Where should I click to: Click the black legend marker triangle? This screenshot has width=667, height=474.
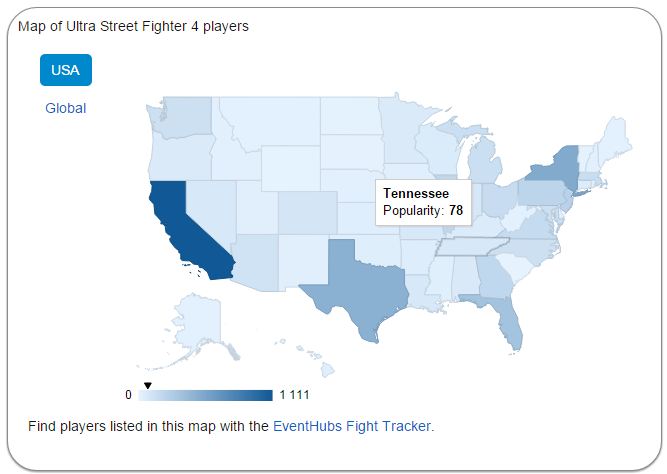(148, 385)
